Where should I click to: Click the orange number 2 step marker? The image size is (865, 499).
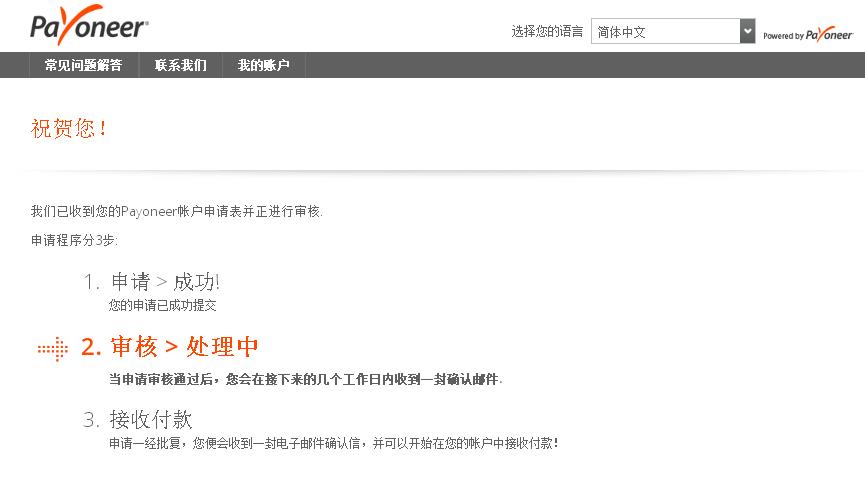[x=91, y=347]
